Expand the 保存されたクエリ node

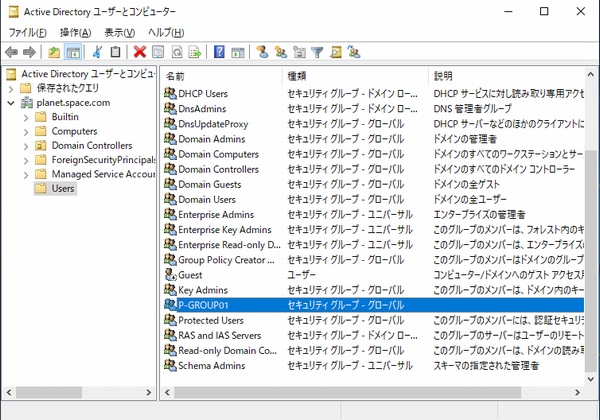pyautogui.click(x=11, y=89)
